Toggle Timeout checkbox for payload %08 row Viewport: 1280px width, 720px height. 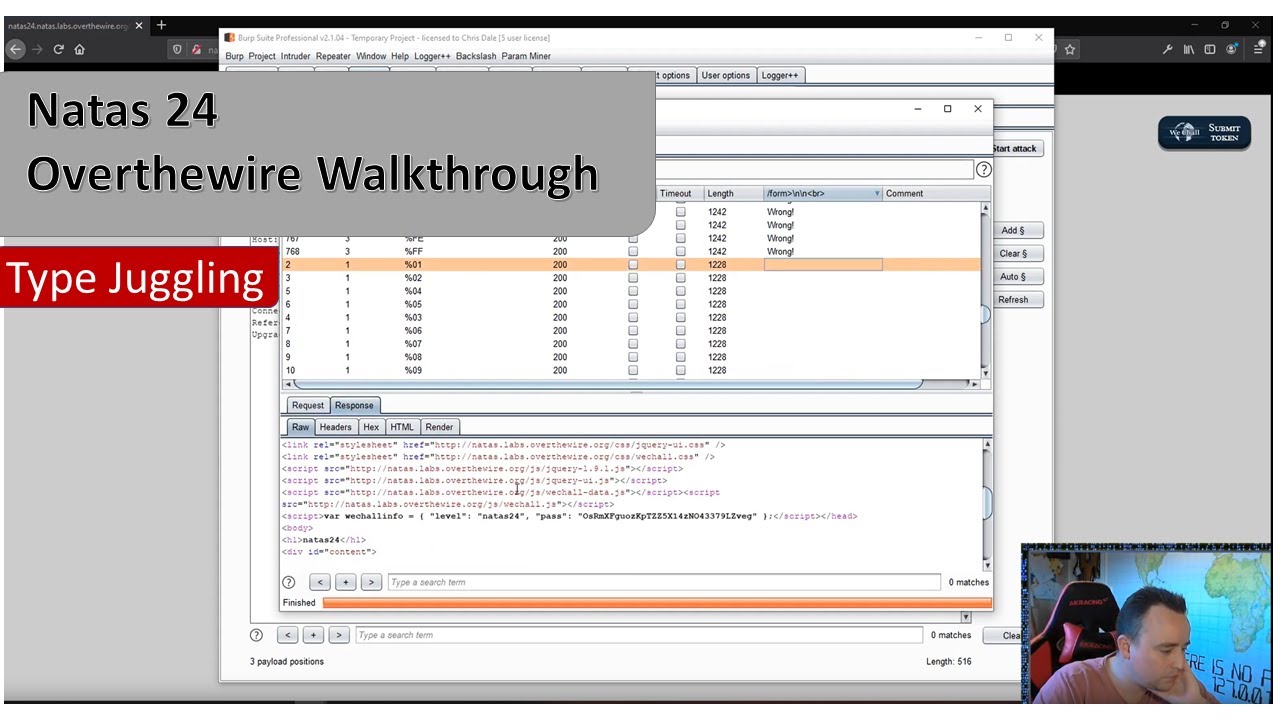click(680, 357)
